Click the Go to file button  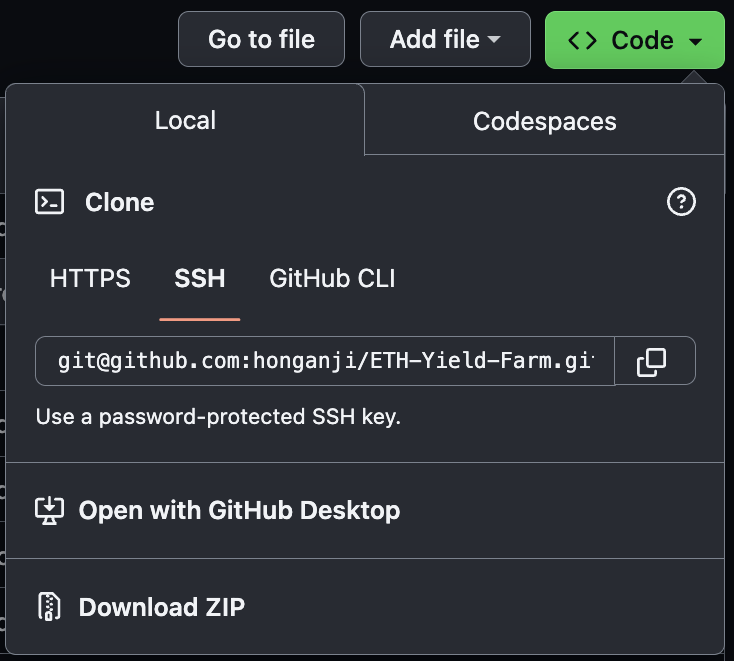[262, 39]
